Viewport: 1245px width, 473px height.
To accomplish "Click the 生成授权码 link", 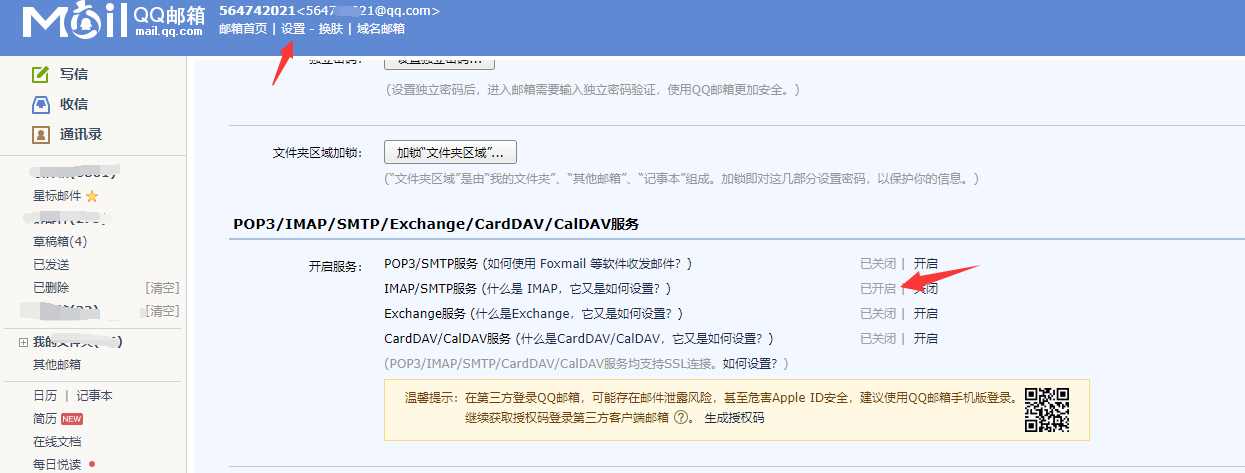I will pyautogui.click(x=734, y=418).
